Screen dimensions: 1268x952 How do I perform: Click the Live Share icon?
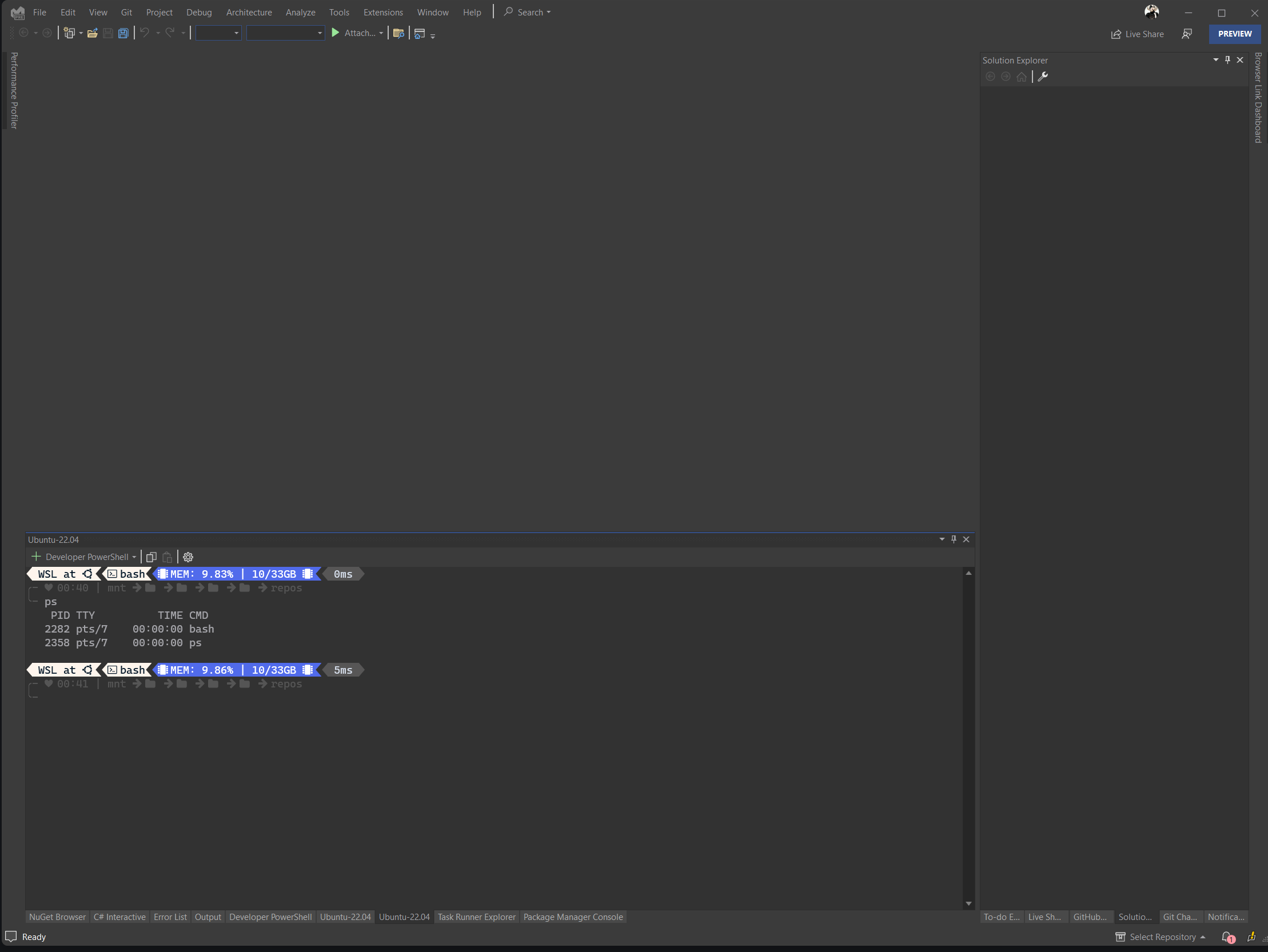pos(1117,33)
